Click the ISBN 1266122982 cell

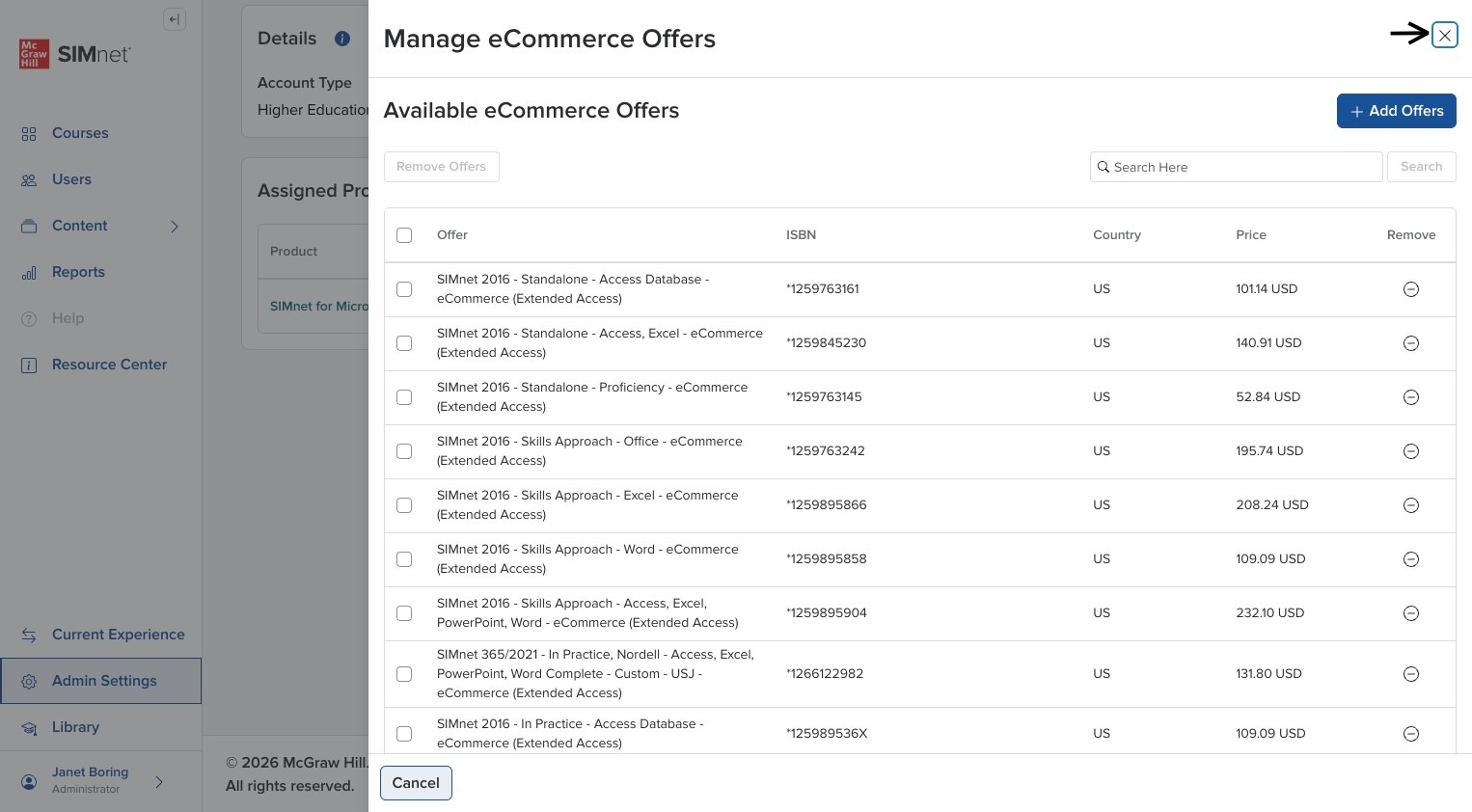(825, 674)
